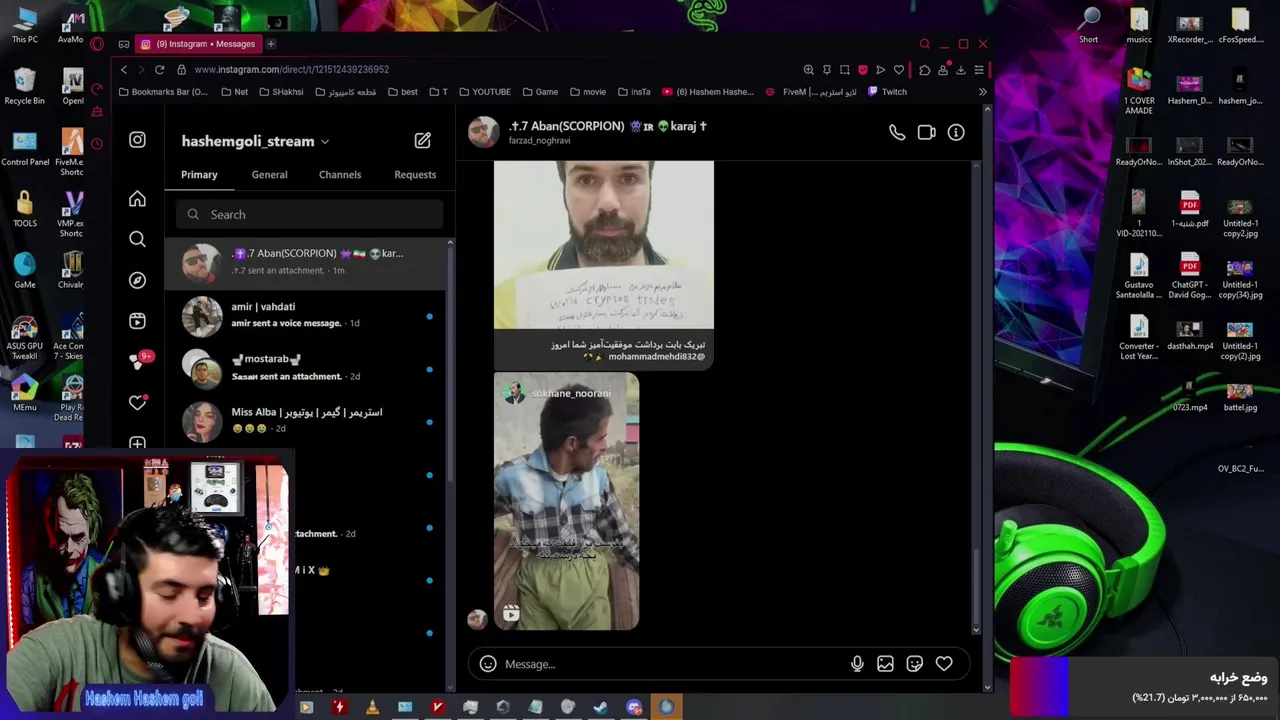Switch to the Primary tab
1280x720 pixels.
point(199,175)
